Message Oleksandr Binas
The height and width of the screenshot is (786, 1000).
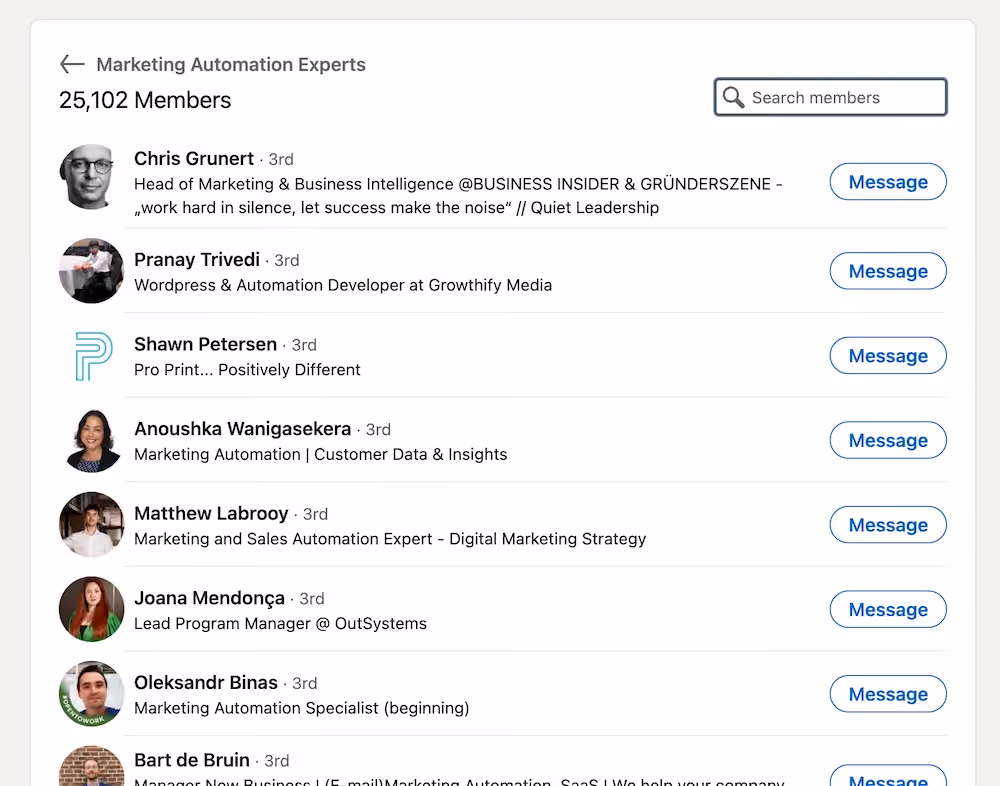tap(888, 693)
